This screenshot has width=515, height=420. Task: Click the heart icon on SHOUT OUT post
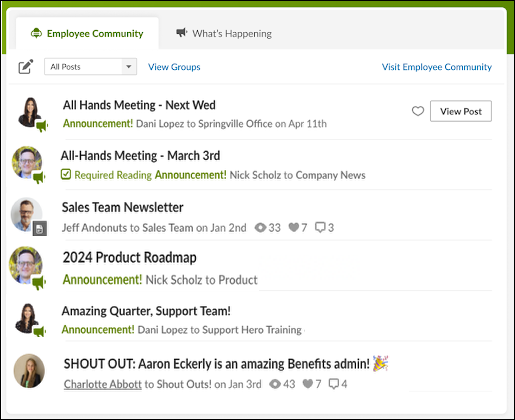[308, 384]
